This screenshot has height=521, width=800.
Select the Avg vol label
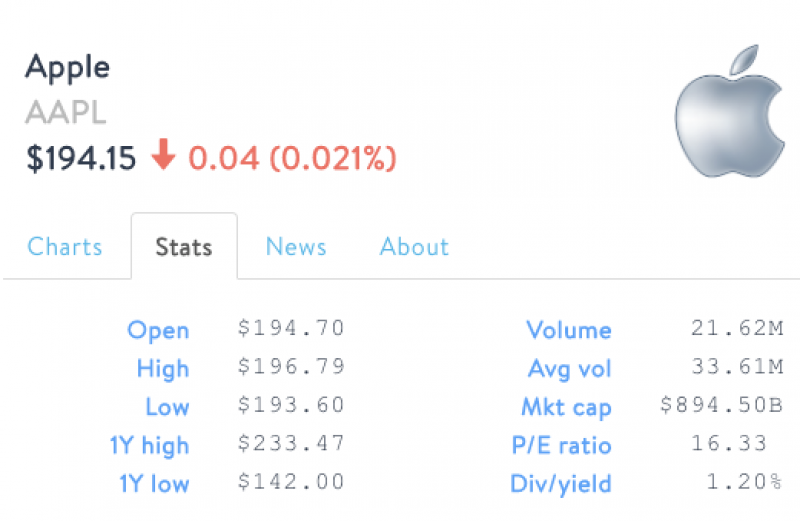pyautogui.click(x=569, y=369)
